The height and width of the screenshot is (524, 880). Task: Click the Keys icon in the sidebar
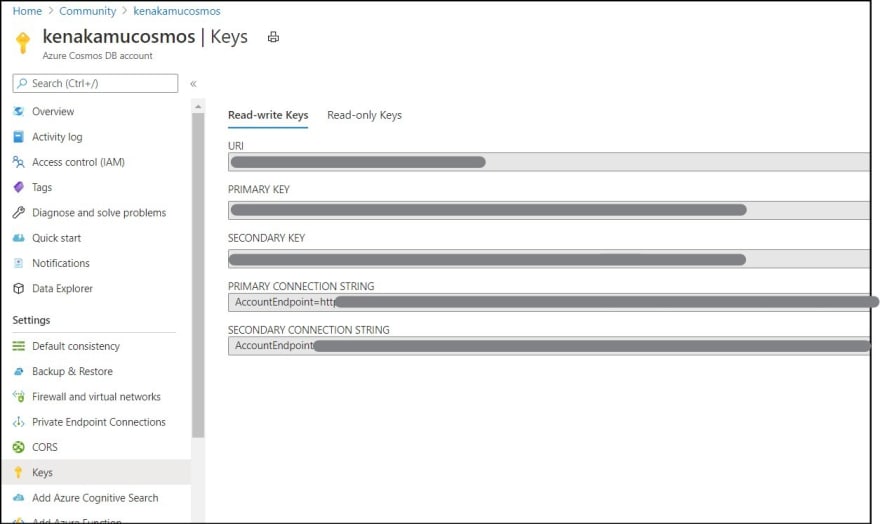tap(19, 472)
